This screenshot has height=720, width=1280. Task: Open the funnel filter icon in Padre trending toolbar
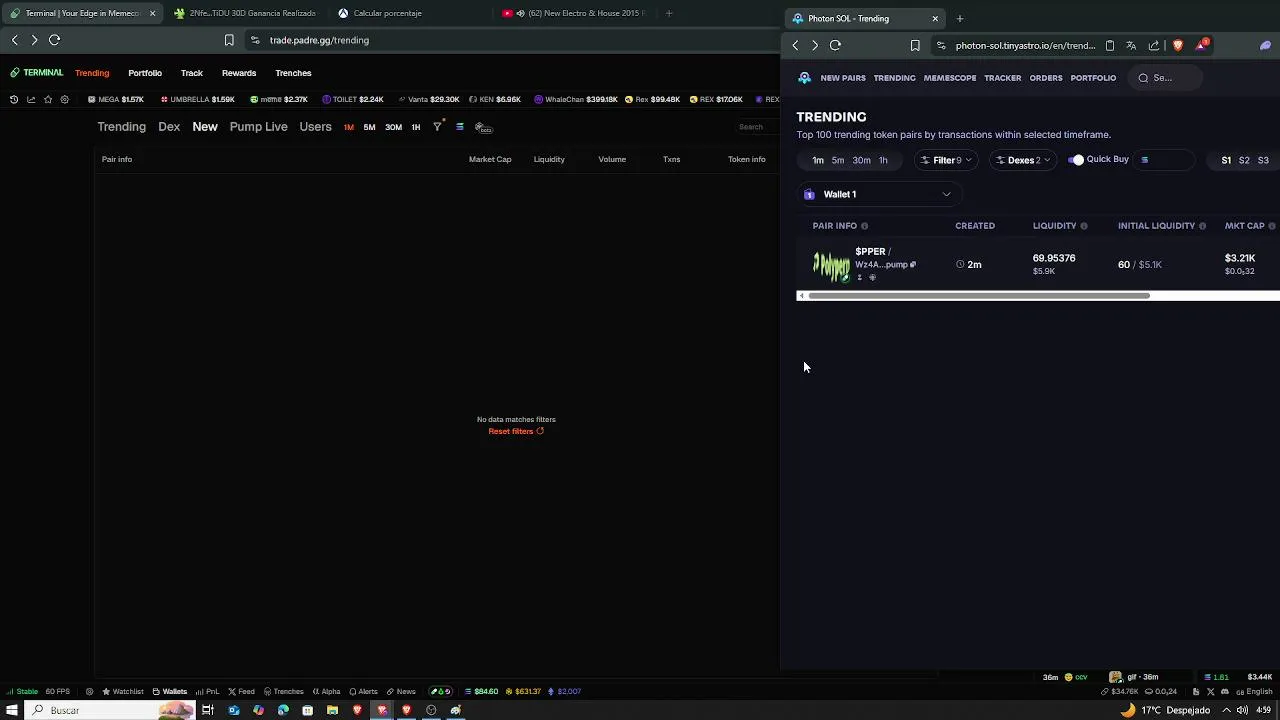[x=437, y=127]
